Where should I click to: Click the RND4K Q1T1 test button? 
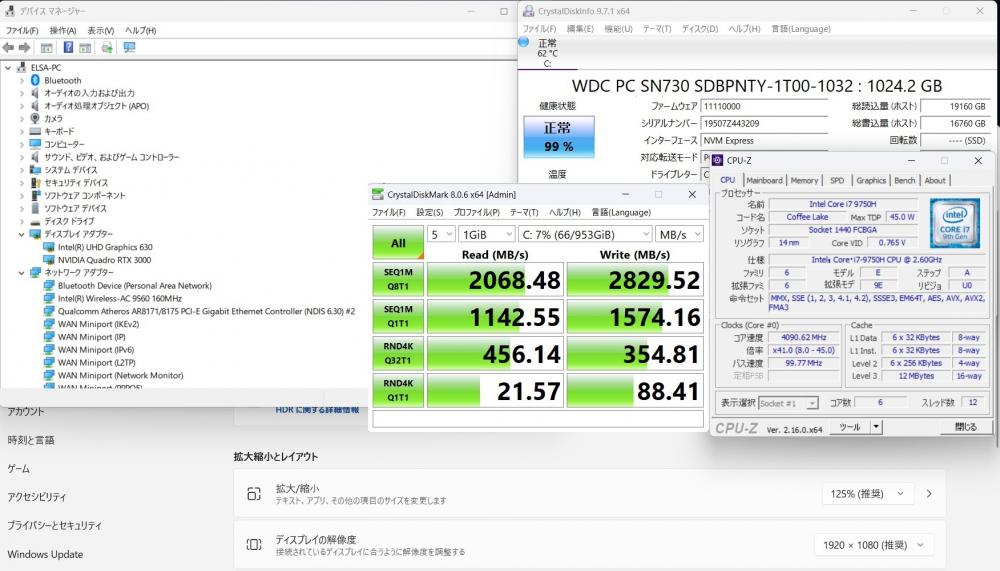click(398, 390)
